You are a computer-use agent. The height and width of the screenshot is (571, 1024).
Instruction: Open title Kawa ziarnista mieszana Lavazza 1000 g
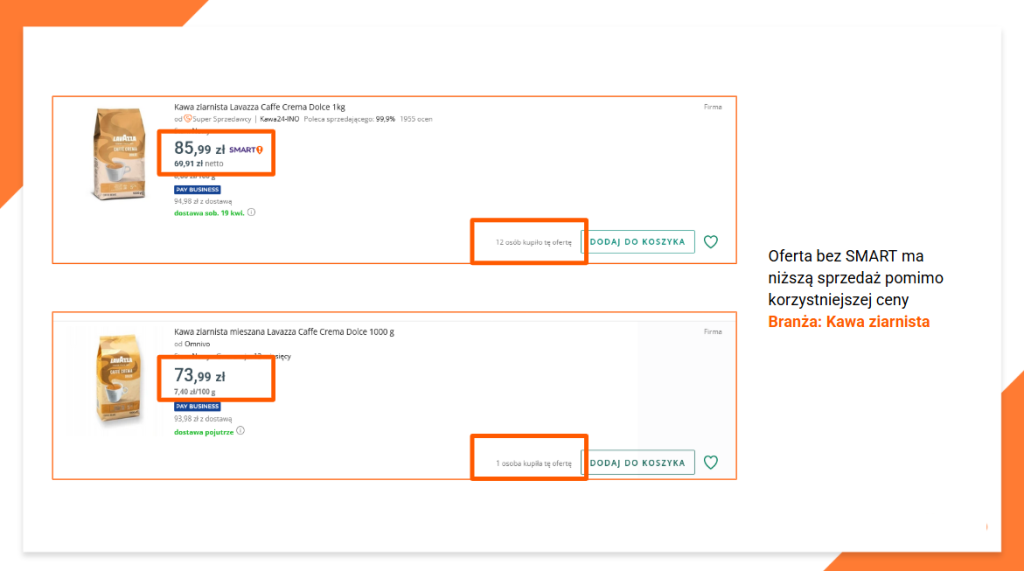(x=284, y=332)
